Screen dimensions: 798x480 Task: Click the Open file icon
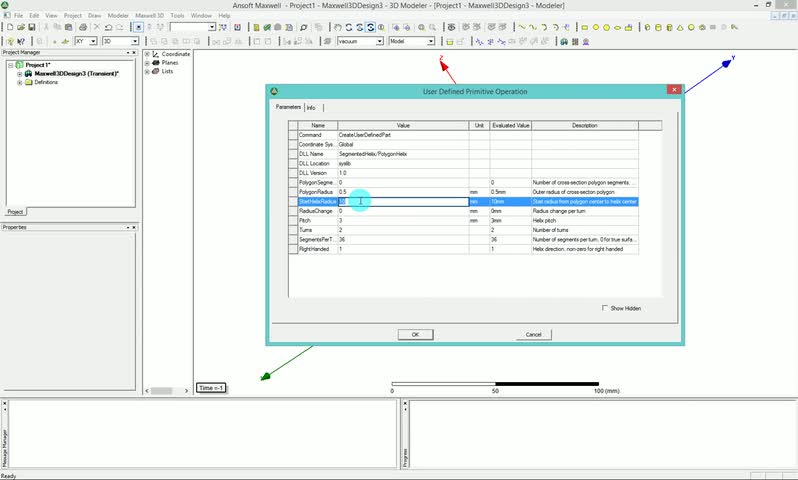(20, 27)
